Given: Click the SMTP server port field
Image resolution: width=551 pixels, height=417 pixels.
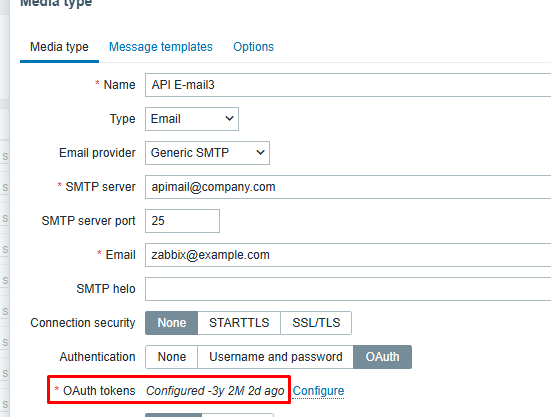Looking at the screenshot, I should 182,221.
